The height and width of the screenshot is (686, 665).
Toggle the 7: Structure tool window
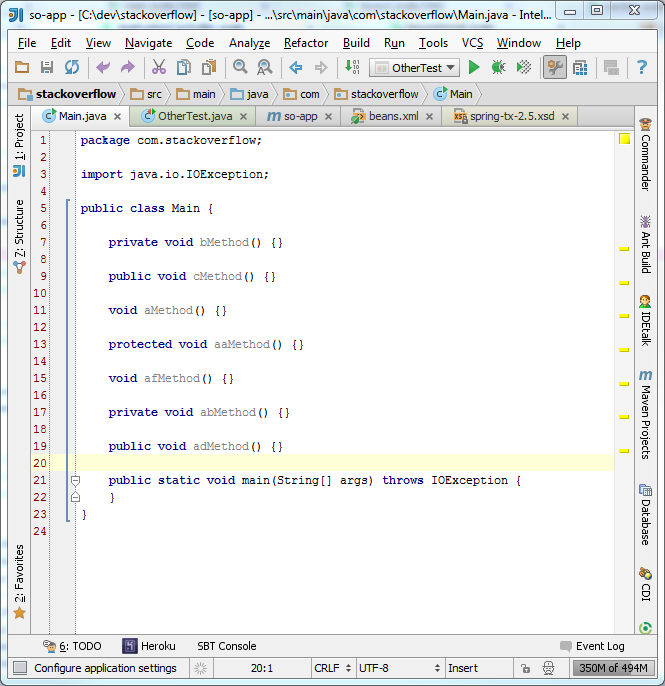pos(19,236)
